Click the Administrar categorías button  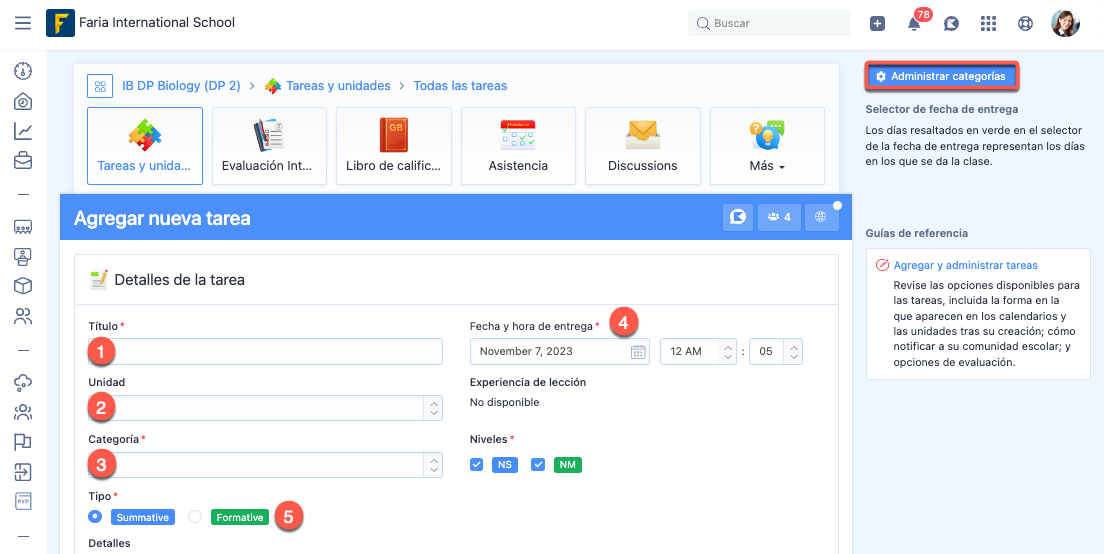point(941,76)
